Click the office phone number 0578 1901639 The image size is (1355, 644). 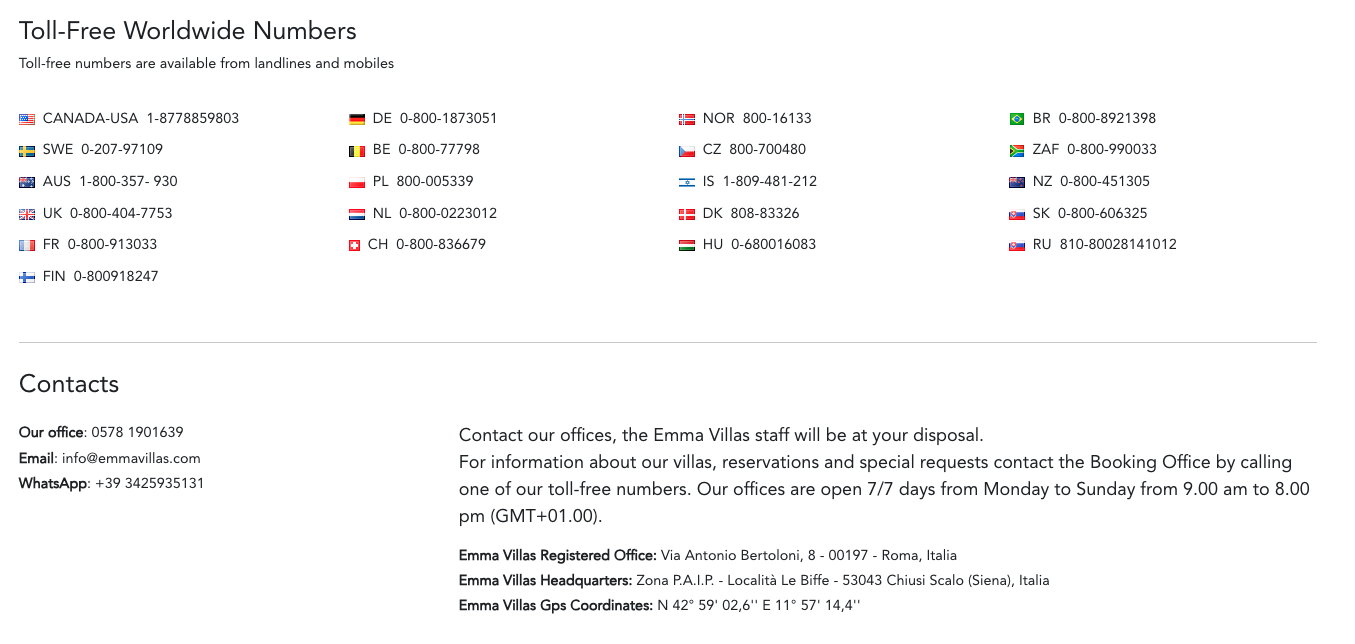[137, 433]
